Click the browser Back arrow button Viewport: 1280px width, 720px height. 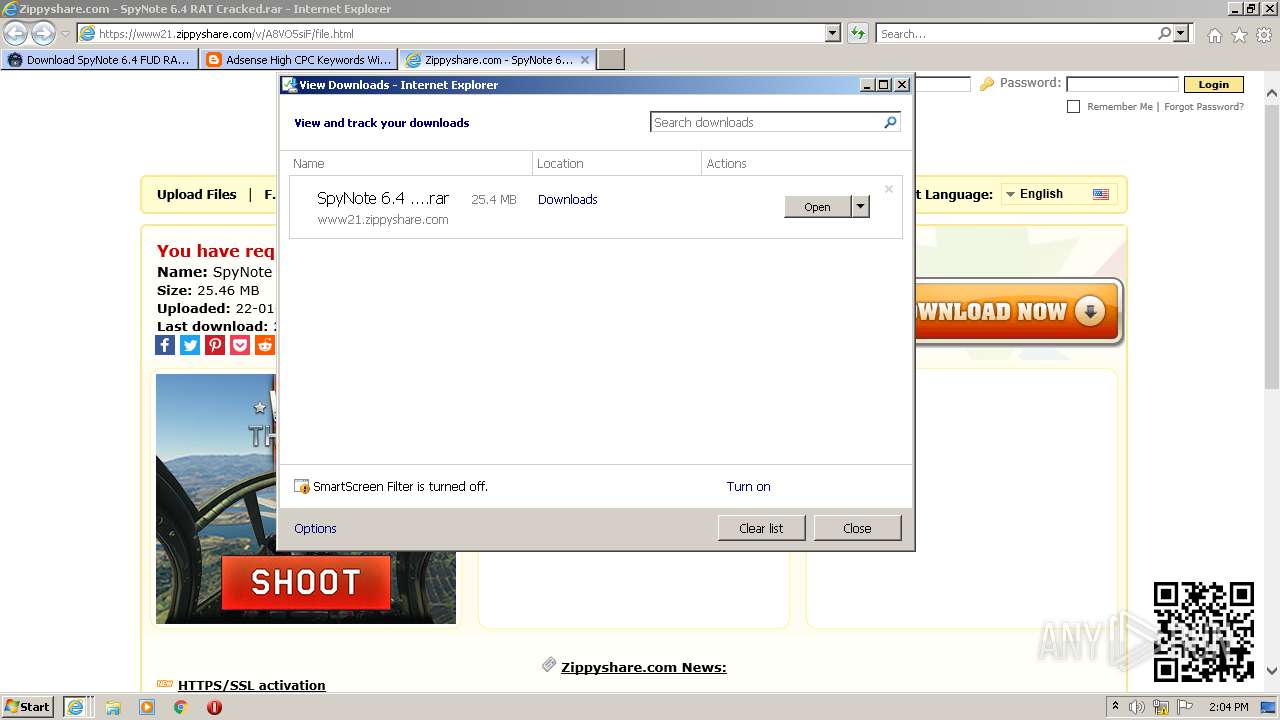coord(15,33)
